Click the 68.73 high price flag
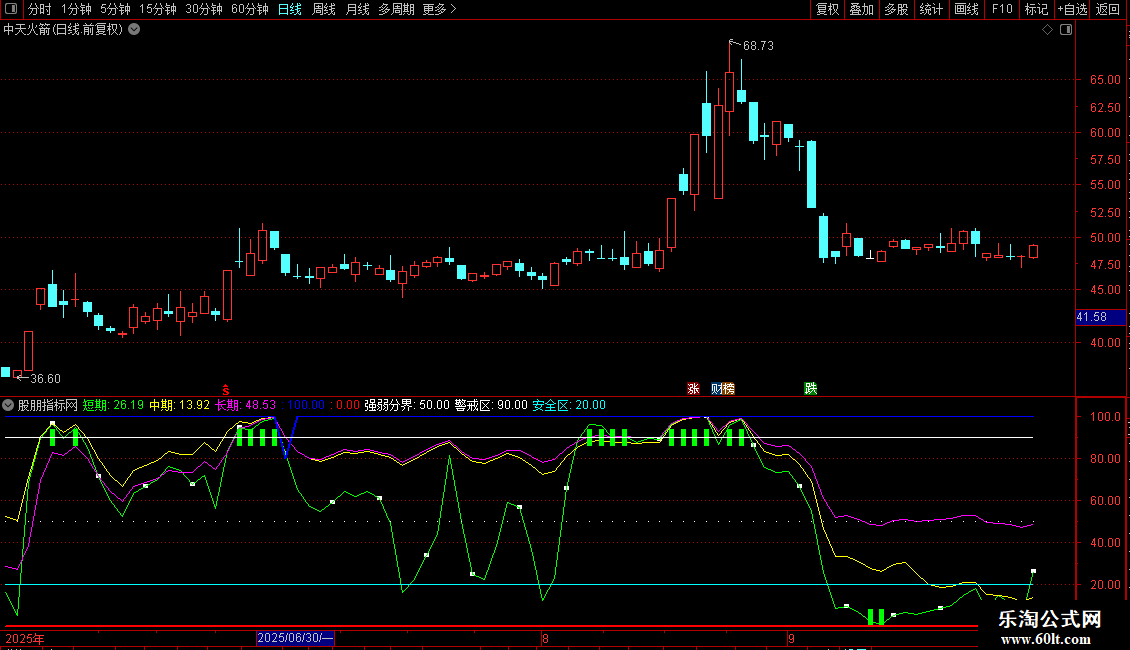This screenshot has height=650, width=1130. (x=757, y=46)
